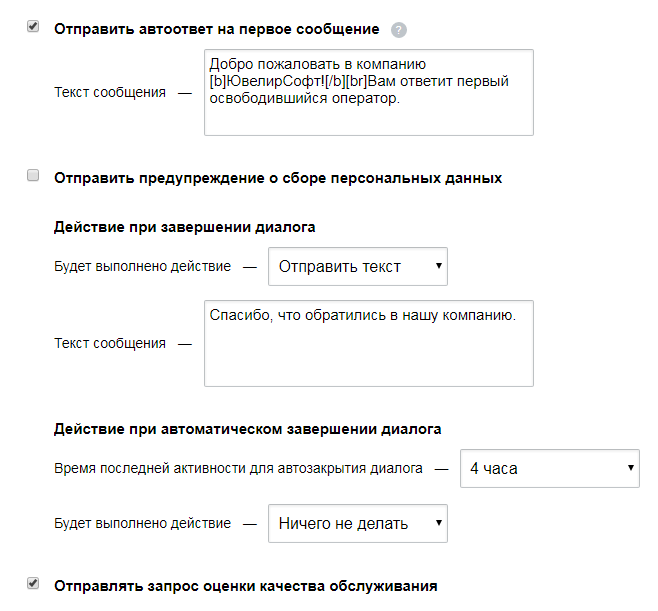Click 'Будет выполнено действие' label beside 'Отправить текст'
Screen dimensions: 658x611
tap(143, 266)
